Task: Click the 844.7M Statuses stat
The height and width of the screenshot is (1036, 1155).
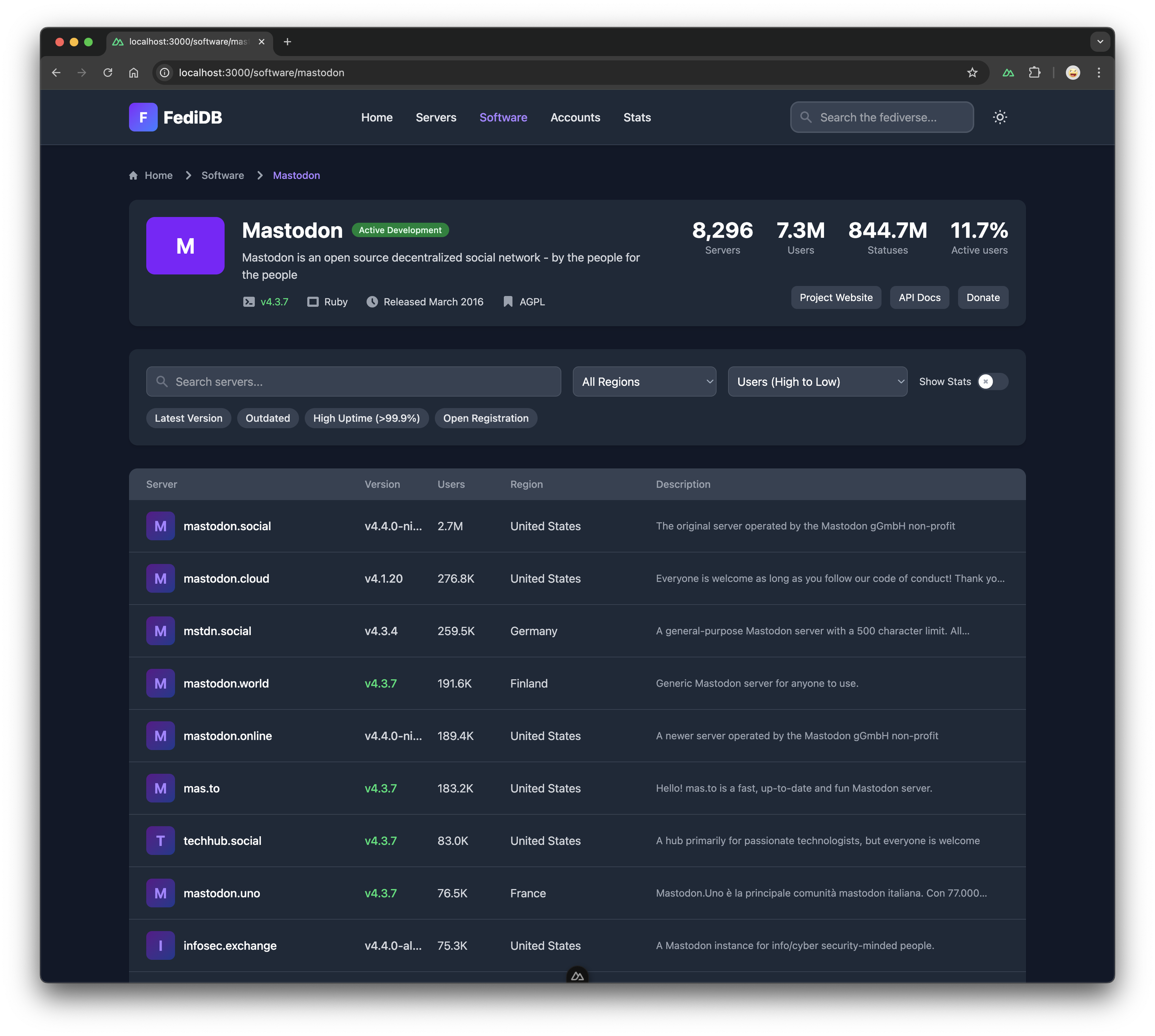Action: [887, 237]
